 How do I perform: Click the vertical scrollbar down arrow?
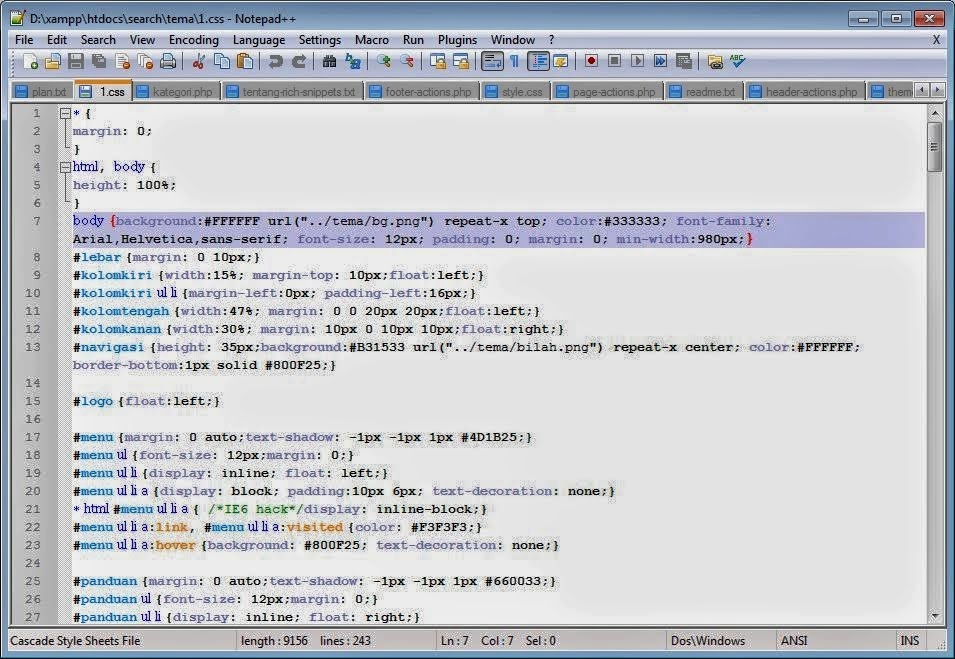coord(935,616)
